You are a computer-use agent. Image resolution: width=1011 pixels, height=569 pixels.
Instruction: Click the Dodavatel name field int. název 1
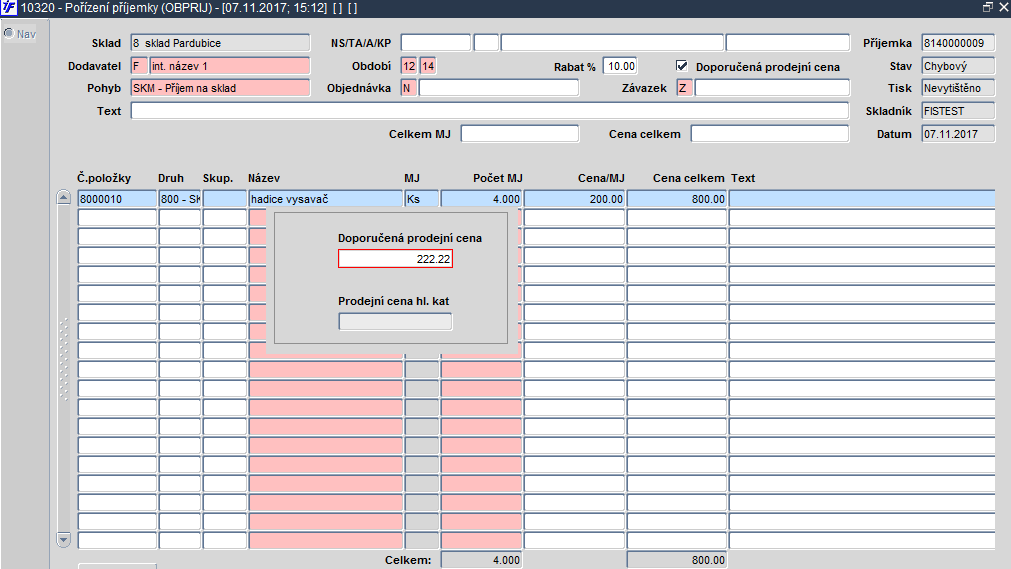tap(230, 66)
